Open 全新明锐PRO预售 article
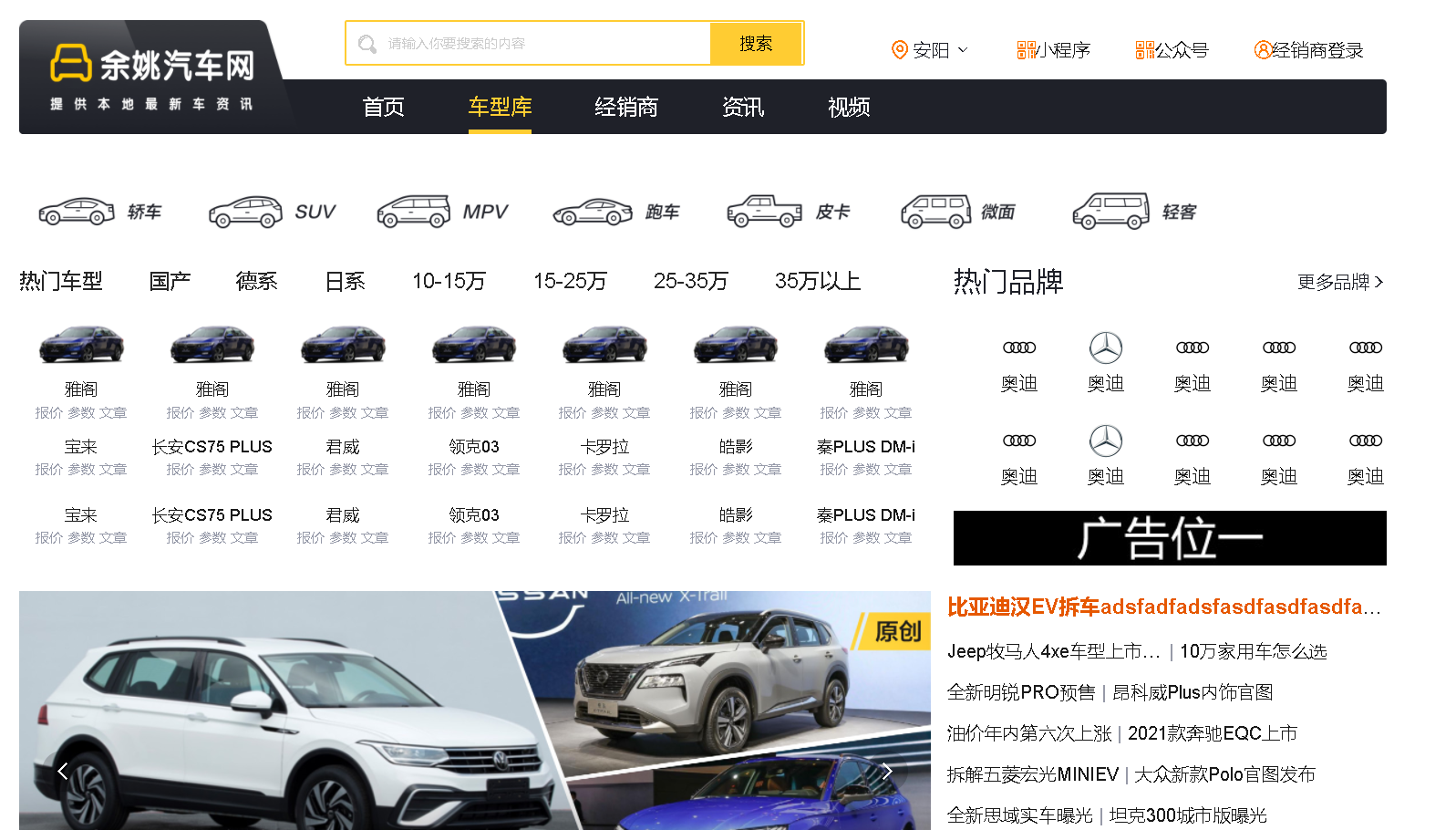The width and height of the screenshot is (1456, 830). click(1021, 692)
